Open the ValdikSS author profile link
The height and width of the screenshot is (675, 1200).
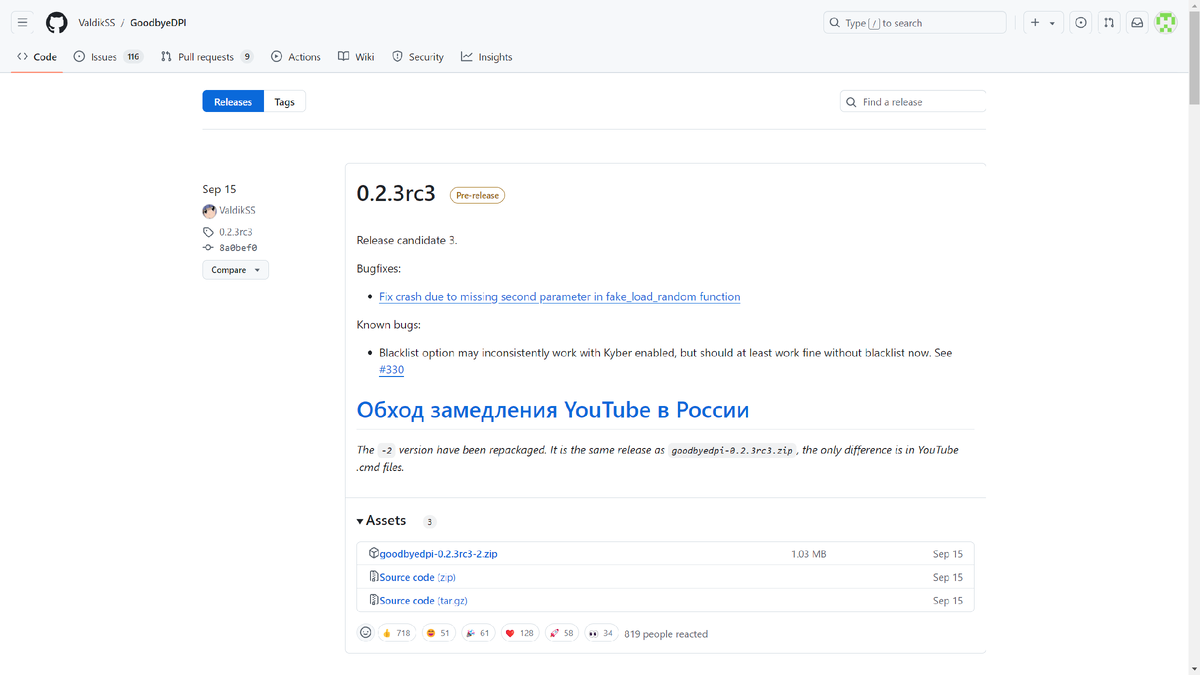[x=237, y=211]
